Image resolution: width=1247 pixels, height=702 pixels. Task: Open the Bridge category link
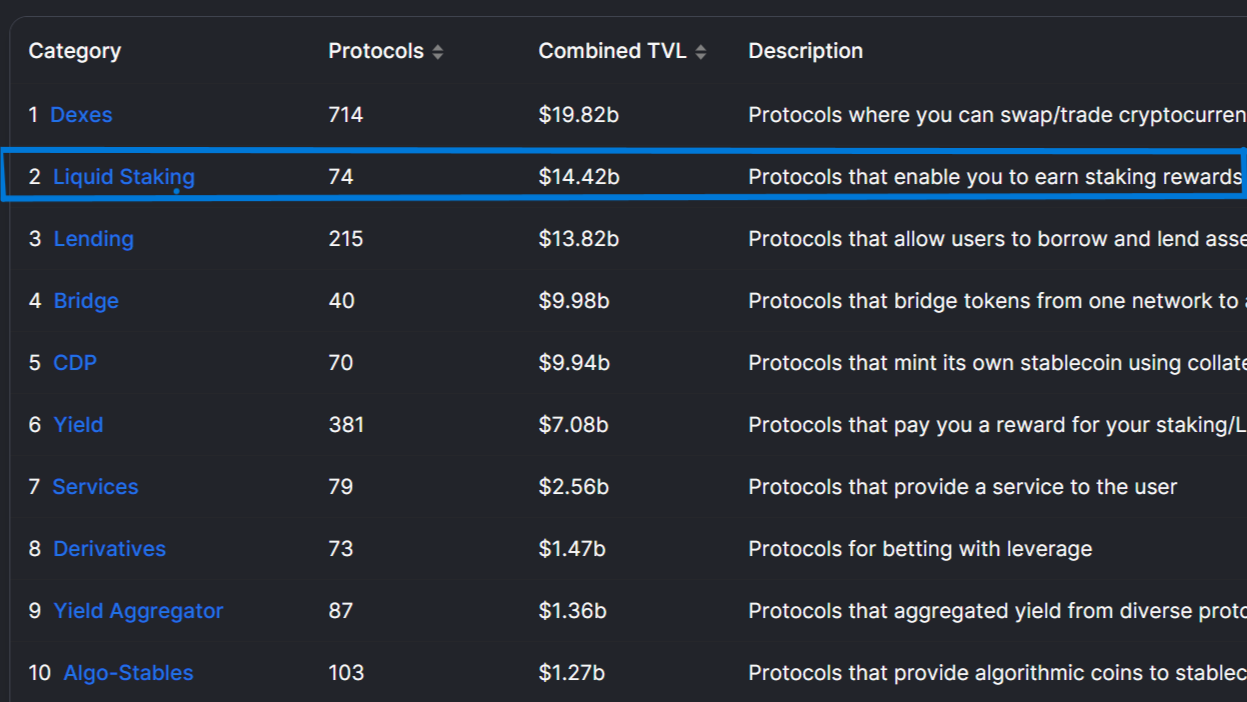click(x=86, y=301)
